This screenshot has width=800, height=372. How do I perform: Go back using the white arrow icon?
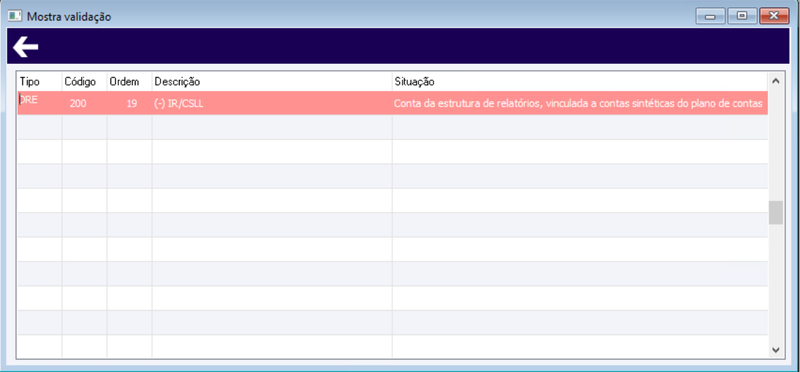click(x=26, y=47)
